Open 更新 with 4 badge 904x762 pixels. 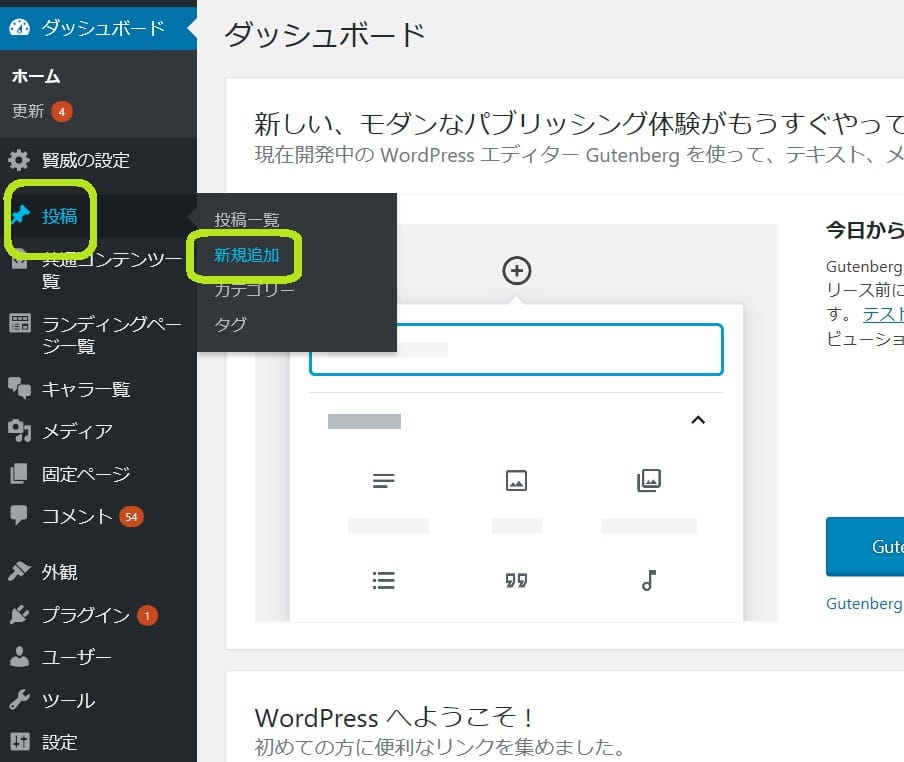[x=42, y=111]
